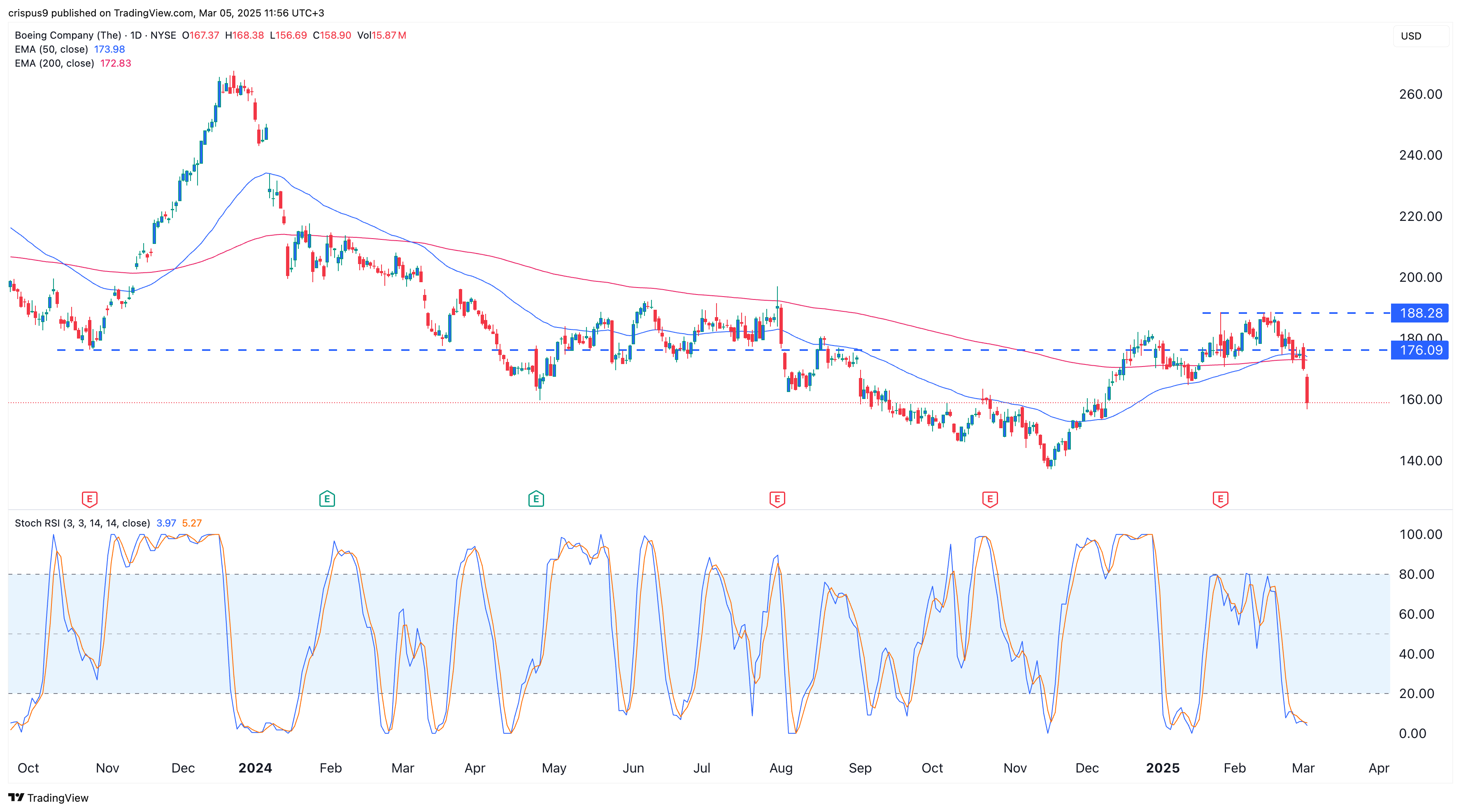Toggle visibility of the EMA (50, close) indicator

pyautogui.click(x=51, y=49)
